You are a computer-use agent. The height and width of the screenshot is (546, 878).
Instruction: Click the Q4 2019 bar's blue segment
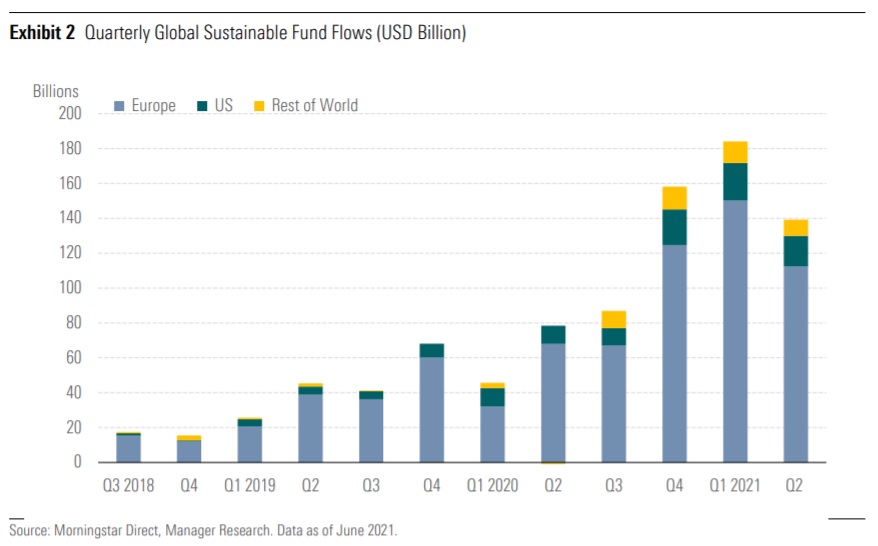click(x=432, y=409)
